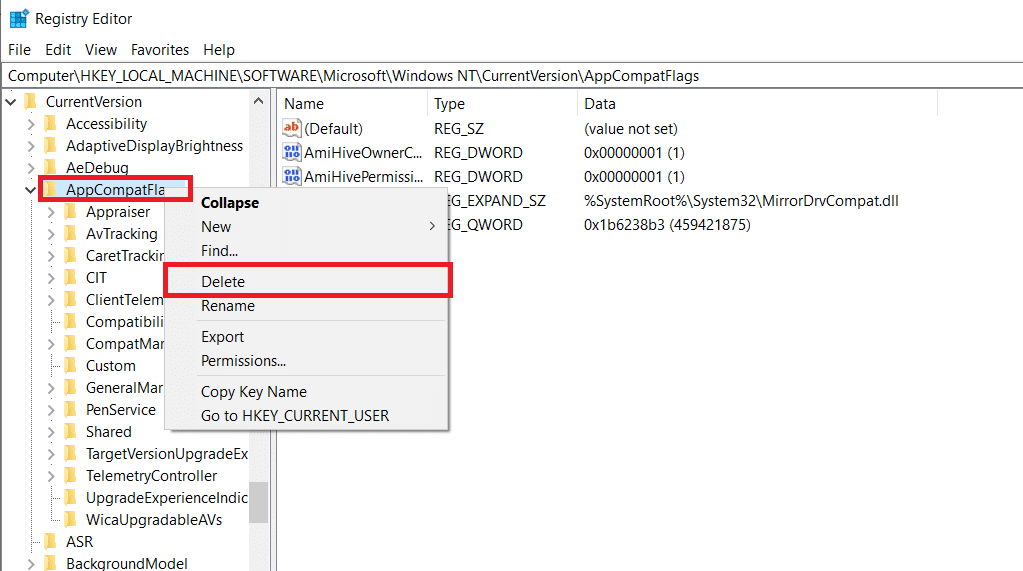Choose Delete from the context menu
The width and height of the screenshot is (1023, 571).
click(308, 281)
